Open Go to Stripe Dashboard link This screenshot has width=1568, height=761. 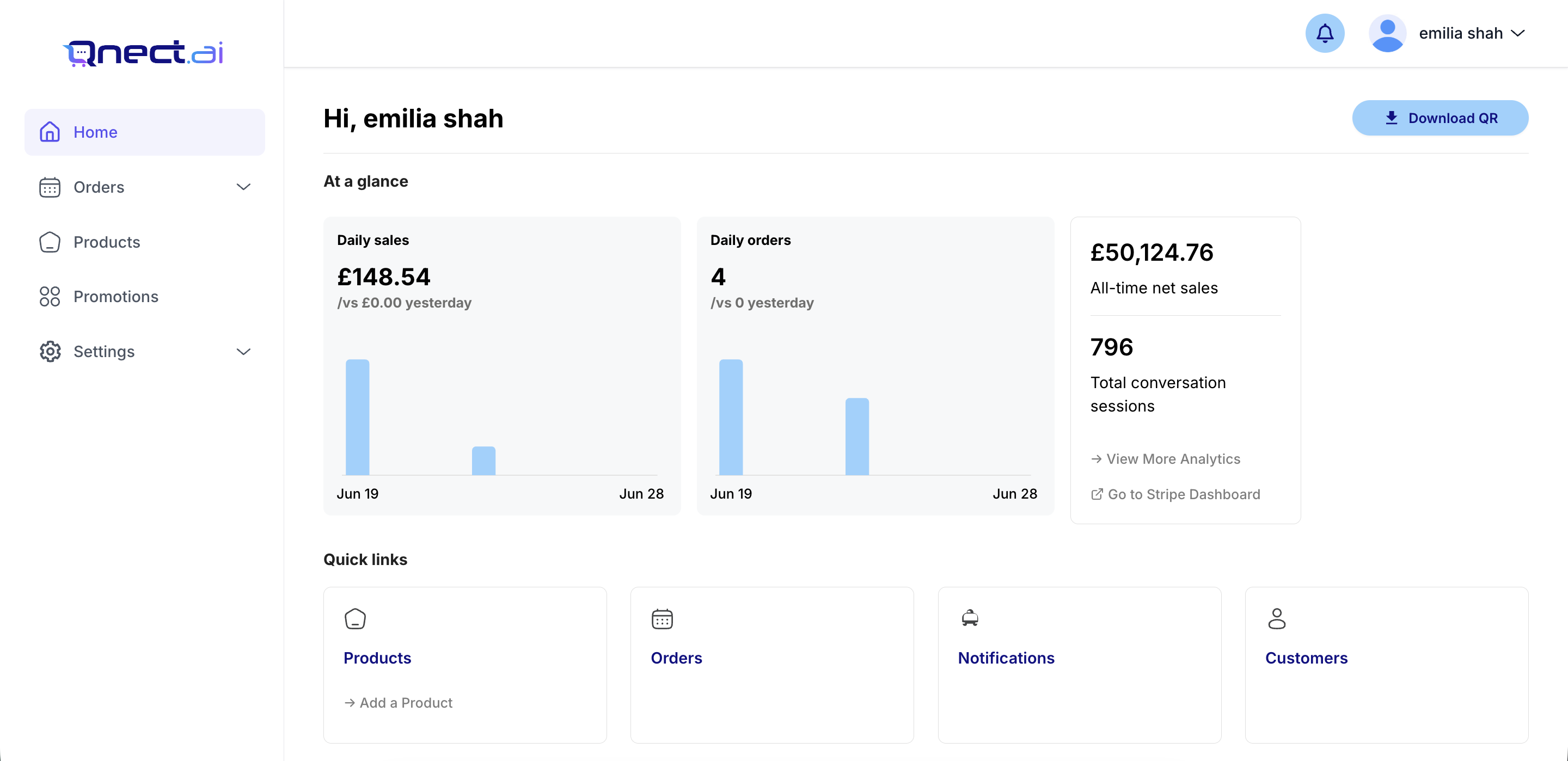coord(1184,494)
